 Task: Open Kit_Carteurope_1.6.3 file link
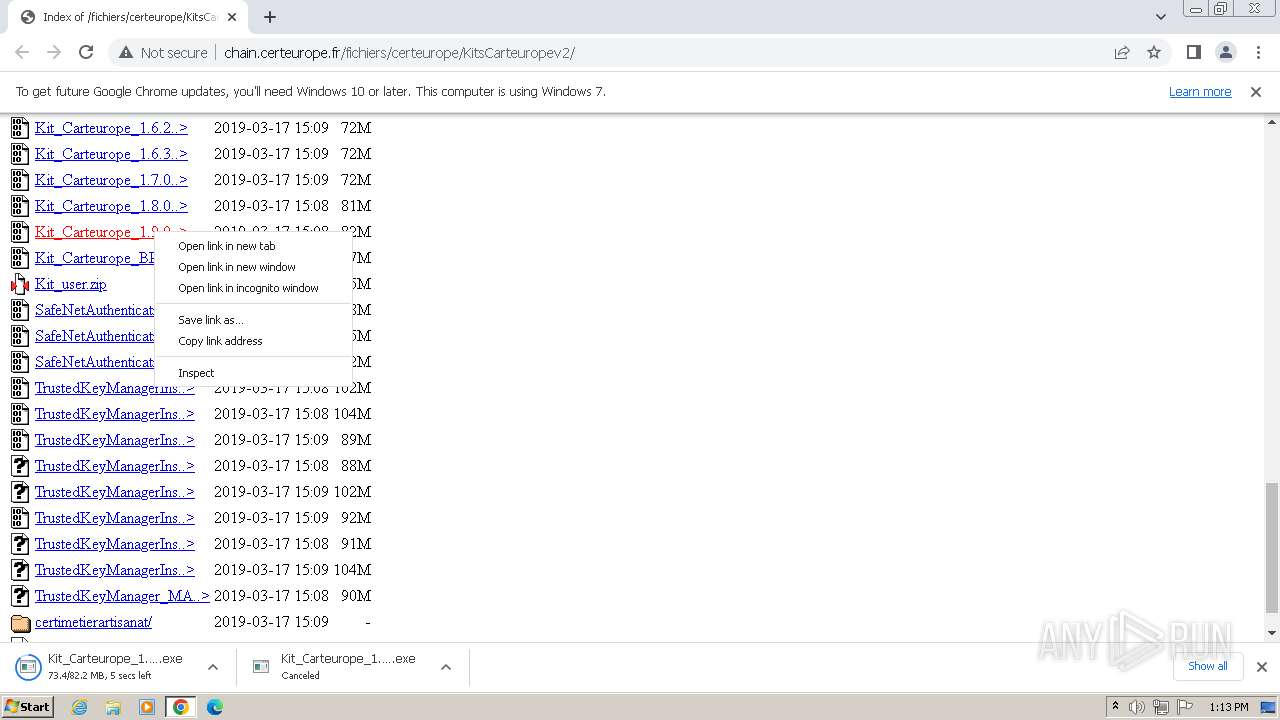[x=111, y=154]
